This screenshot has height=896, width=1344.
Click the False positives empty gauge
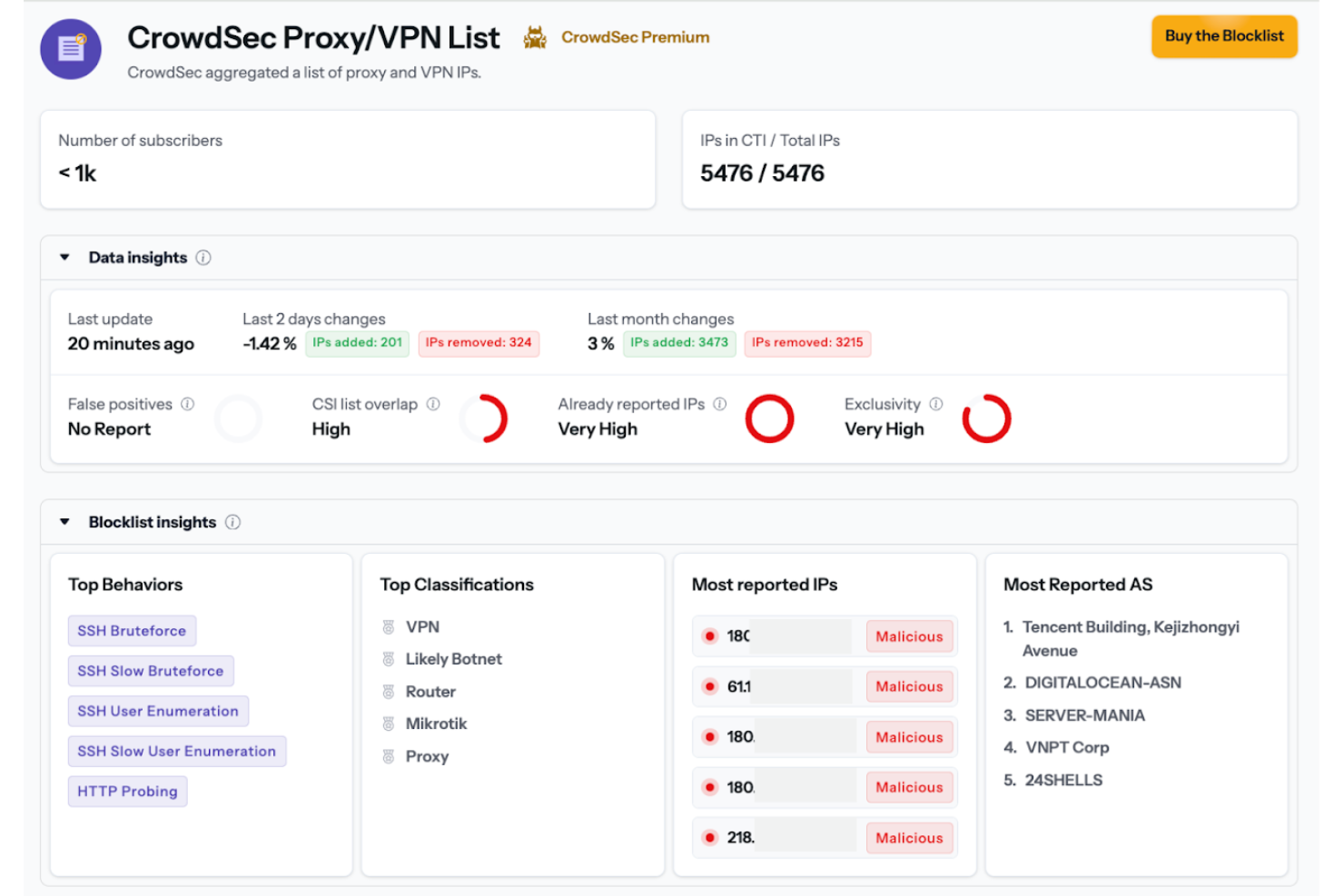(x=239, y=418)
